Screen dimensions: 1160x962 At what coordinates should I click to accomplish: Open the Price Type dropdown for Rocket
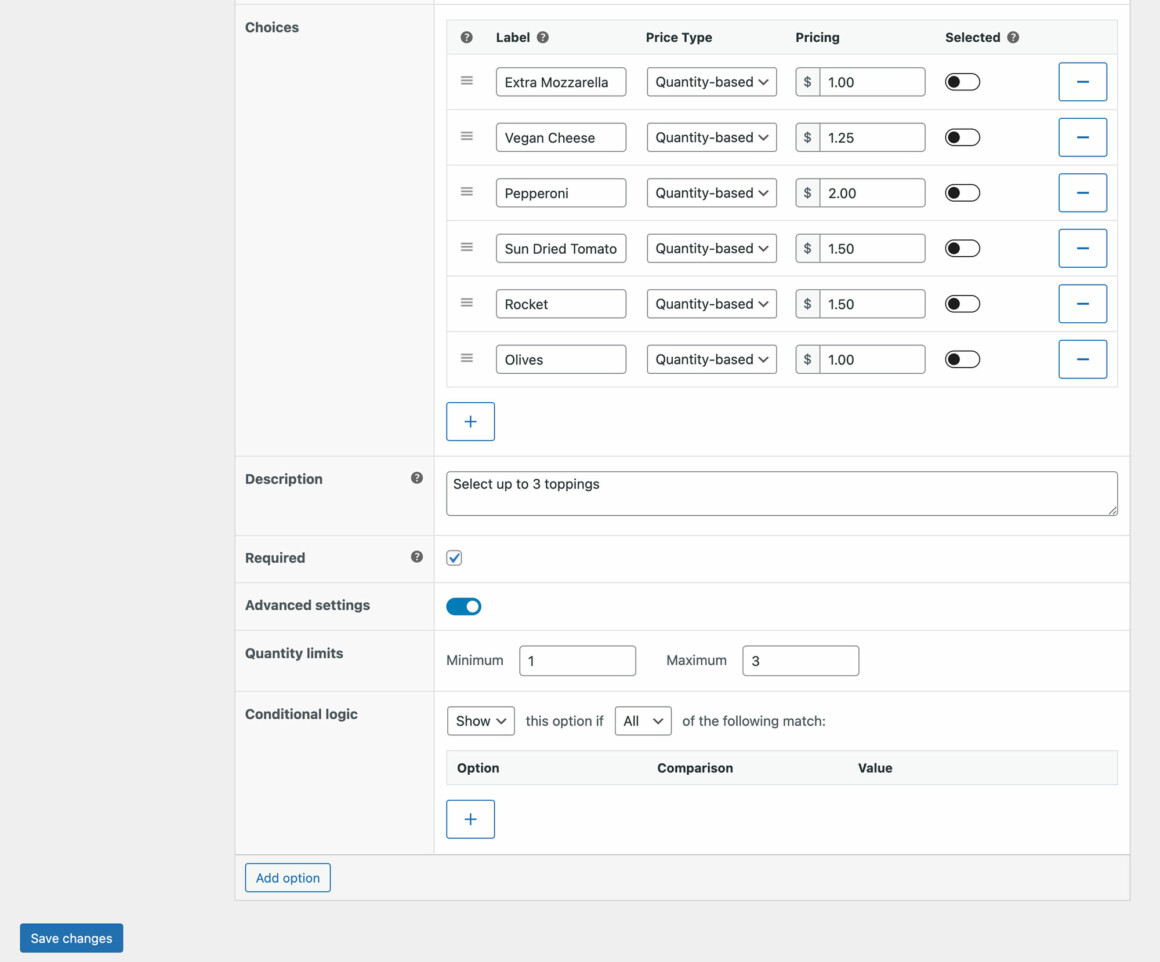(x=711, y=303)
